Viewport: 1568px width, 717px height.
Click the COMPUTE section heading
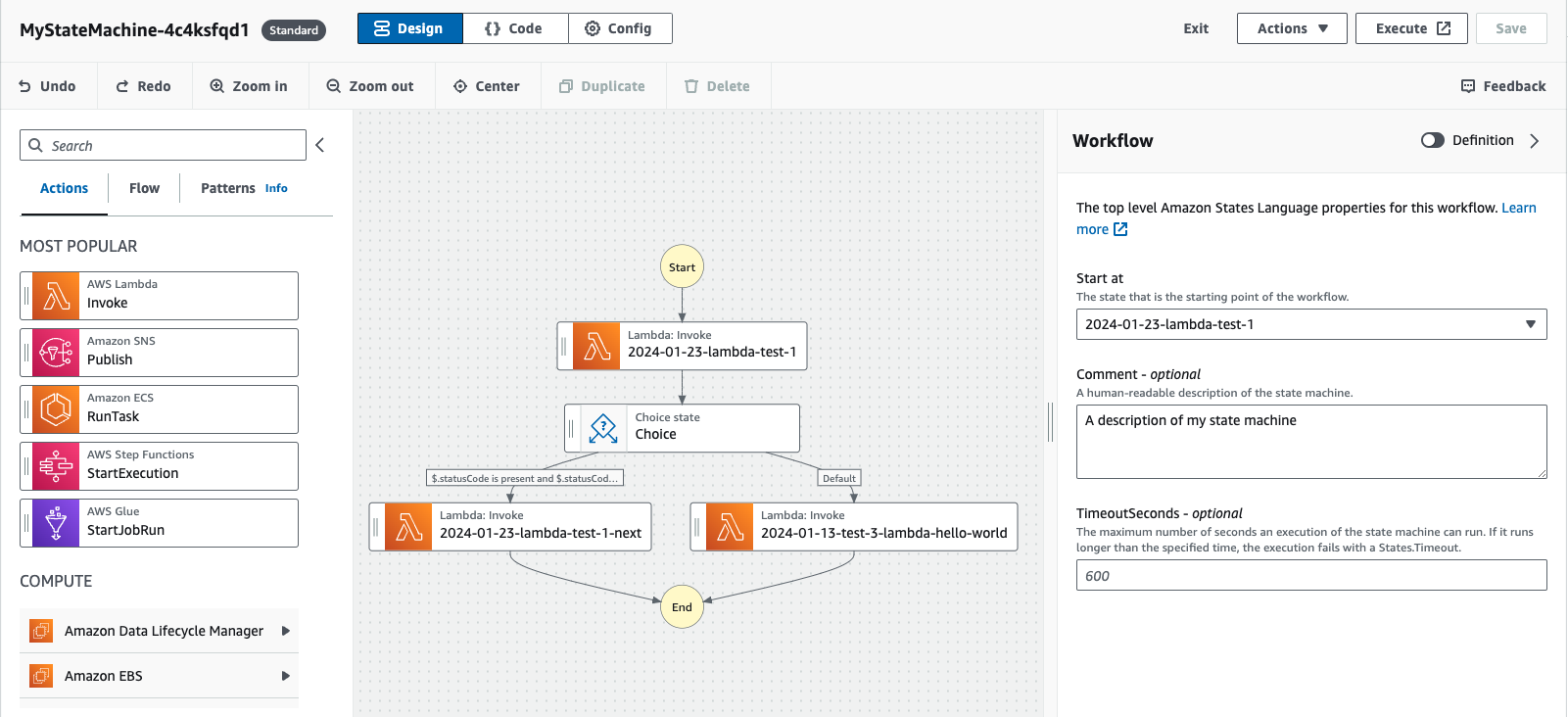(x=56, y=581)
